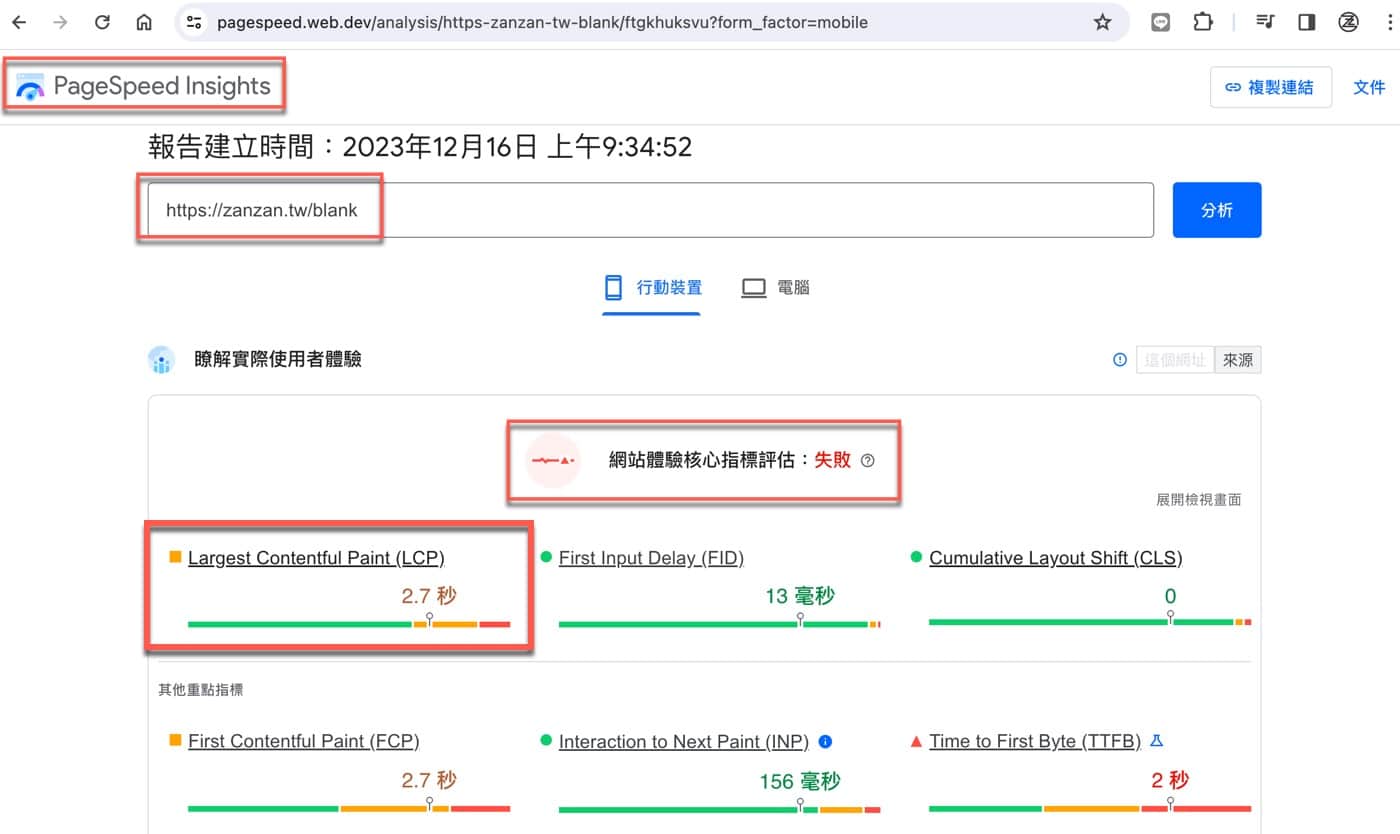Go back to the previous page
1400x834 pixels.
[x=19, y=22]
